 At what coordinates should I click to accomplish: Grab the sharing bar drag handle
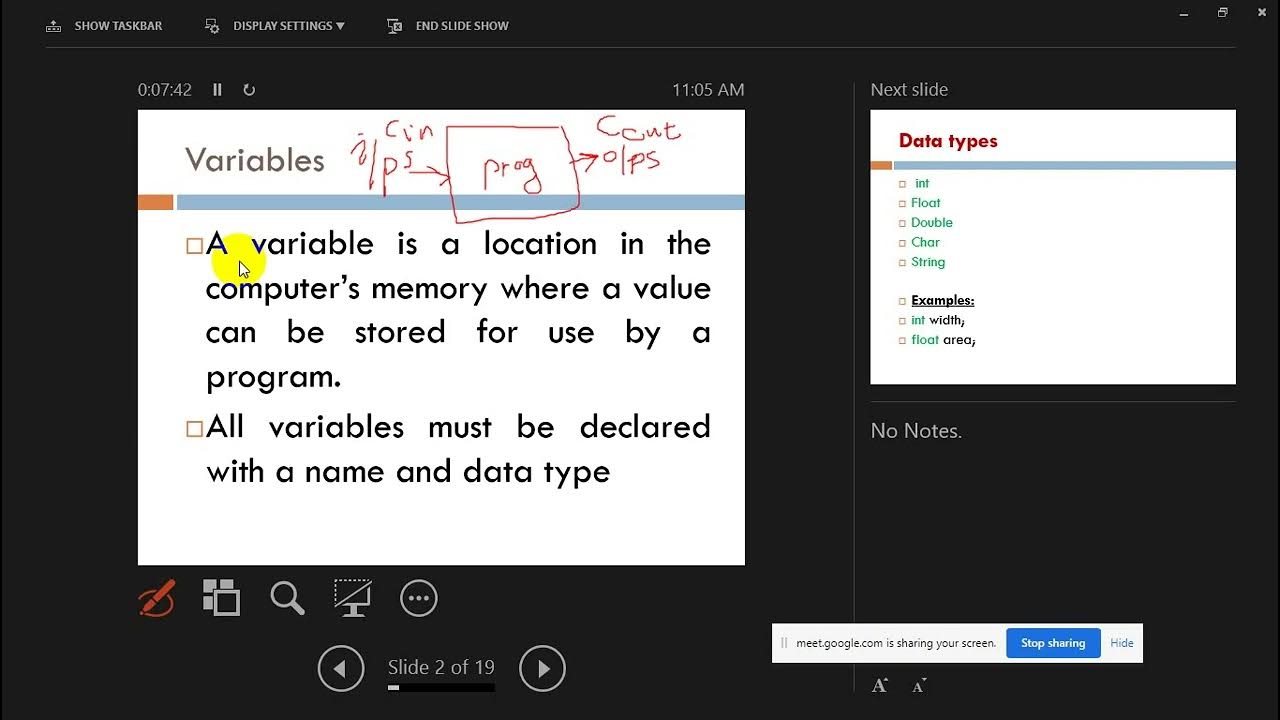click(784, 643)
